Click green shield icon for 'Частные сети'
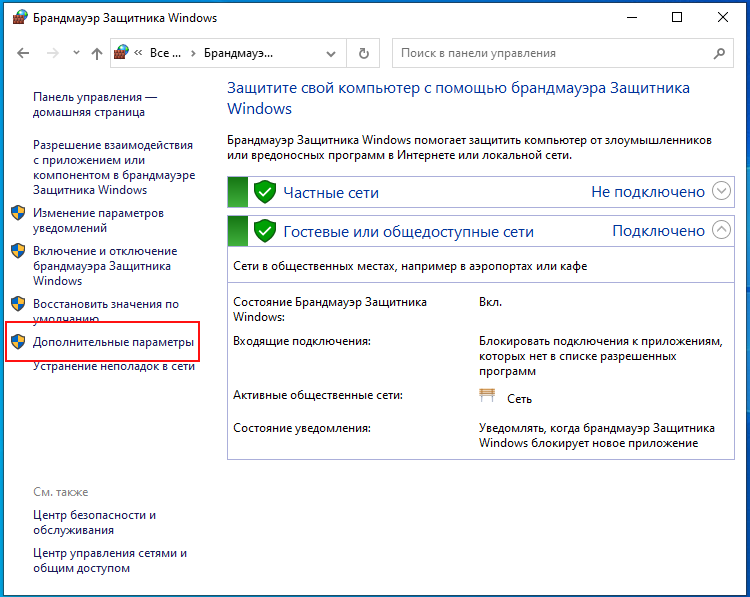The image size is (750, 597). tap(265, 192)
